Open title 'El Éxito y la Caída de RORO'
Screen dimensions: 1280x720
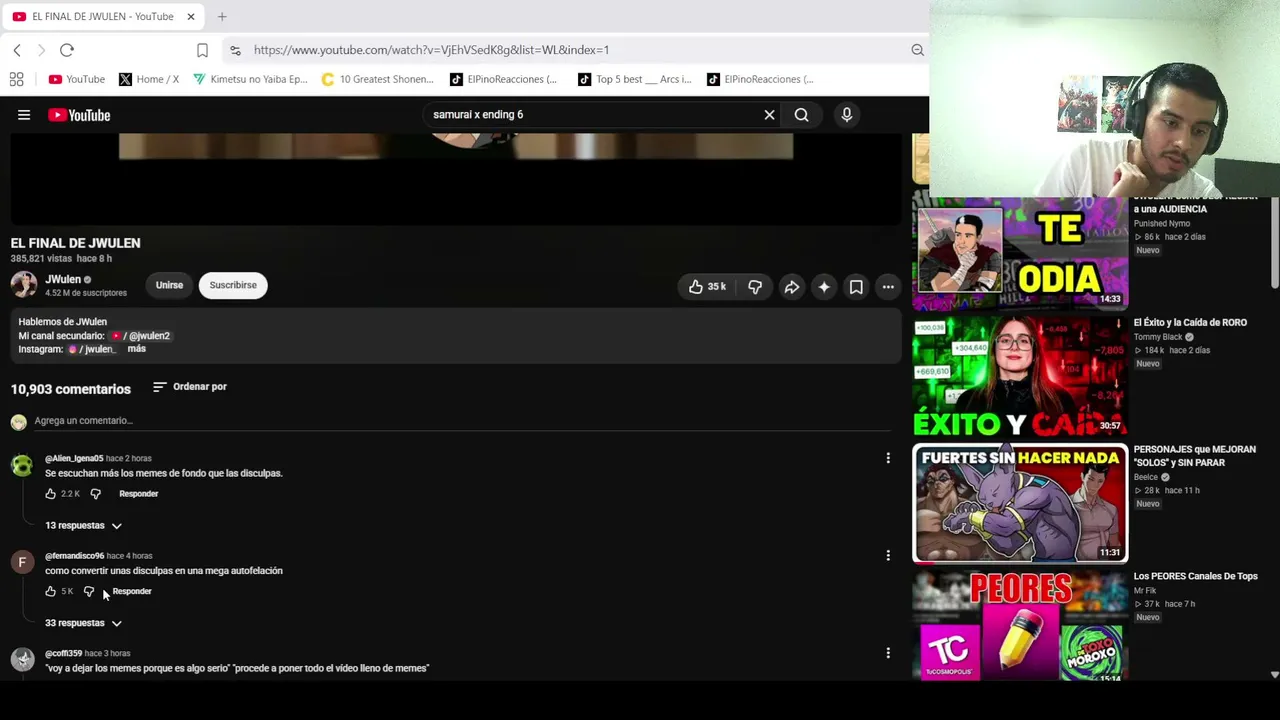click(1190, 323)
